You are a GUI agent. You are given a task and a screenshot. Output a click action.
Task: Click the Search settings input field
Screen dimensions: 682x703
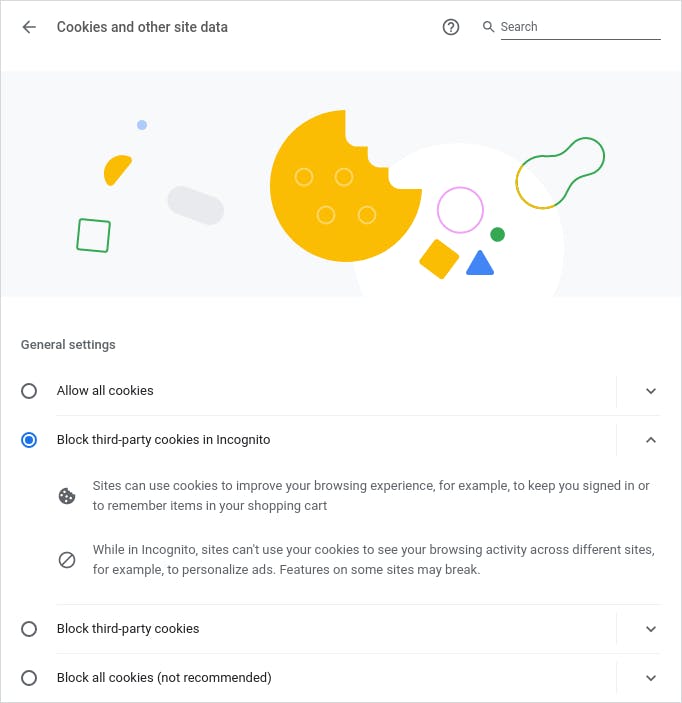[x=580, y=27]
